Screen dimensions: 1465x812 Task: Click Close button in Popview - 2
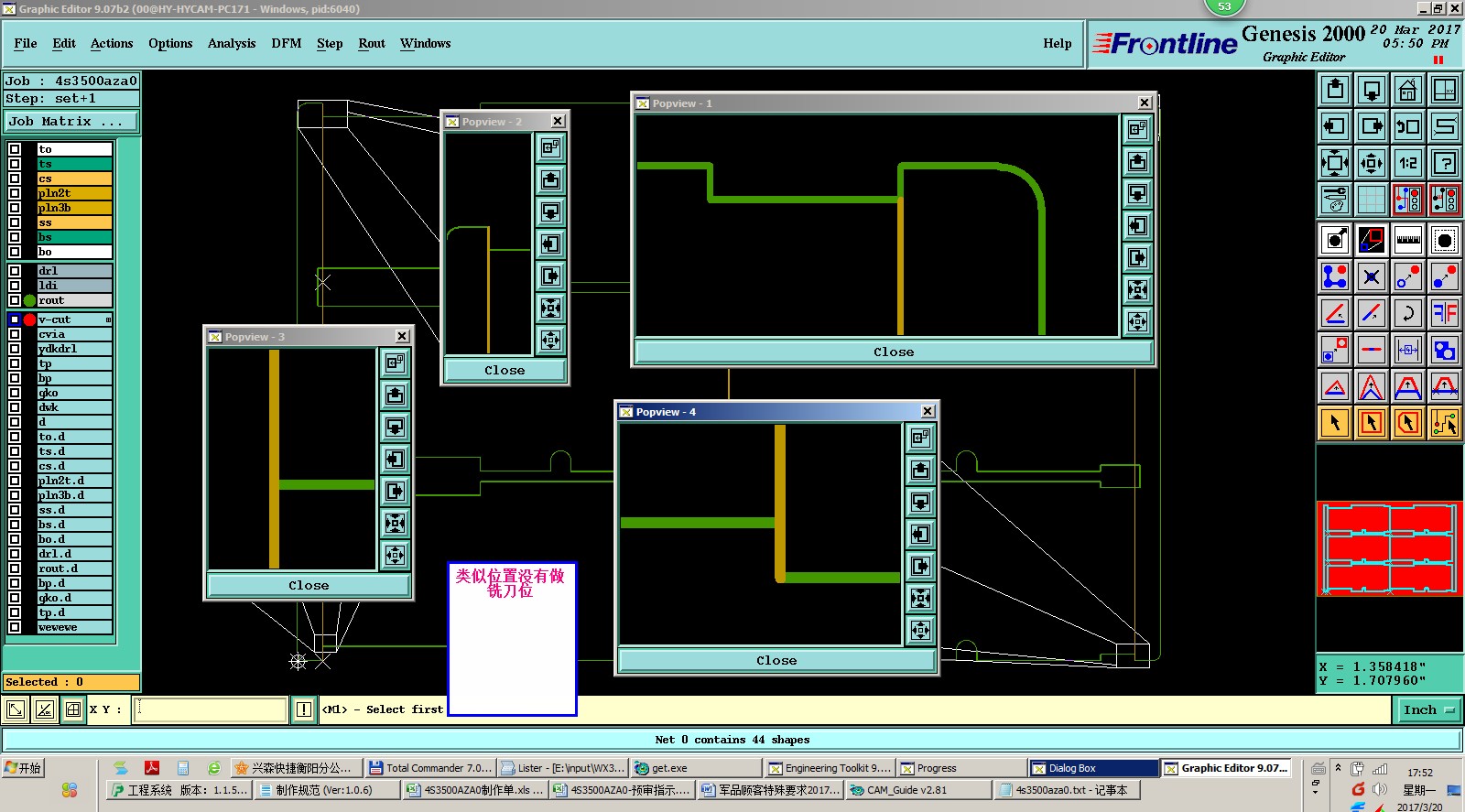(x=505, y=370)
